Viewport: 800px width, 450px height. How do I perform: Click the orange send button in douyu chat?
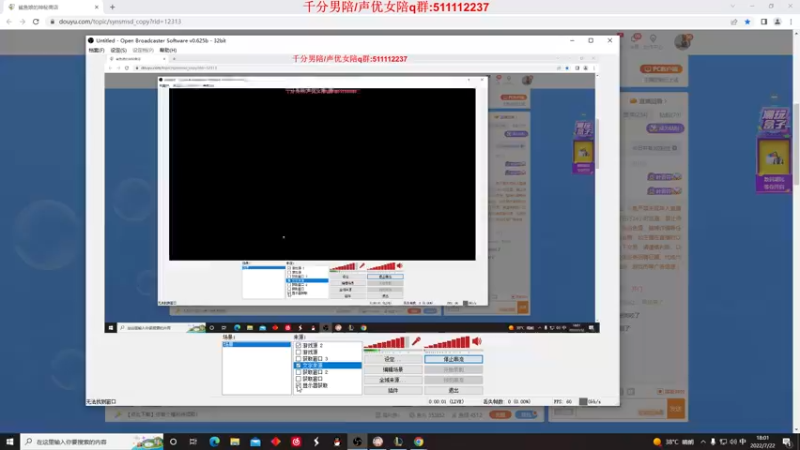(x=676, y=409)
